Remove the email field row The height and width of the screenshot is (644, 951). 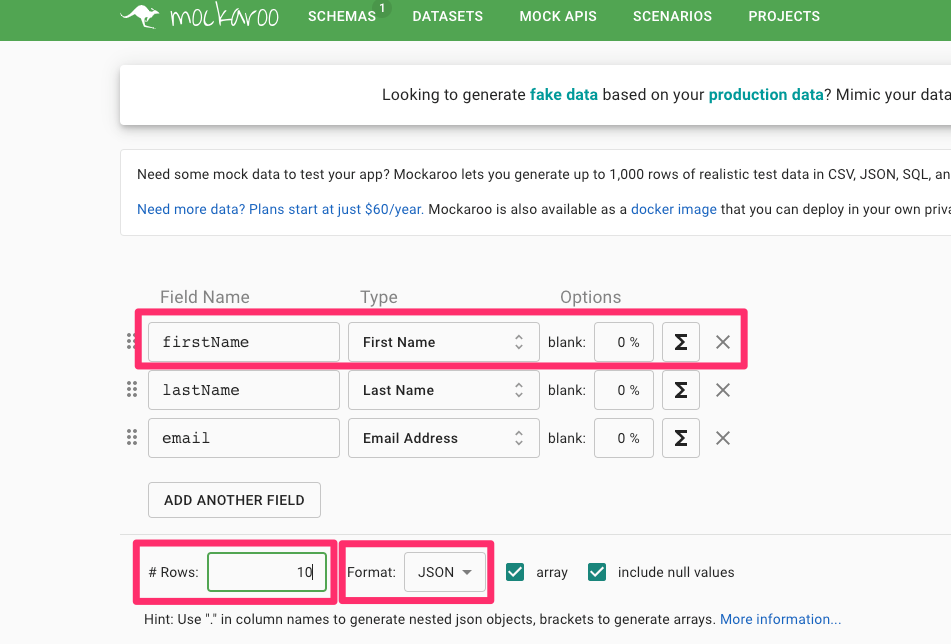[x=722, y=438]
